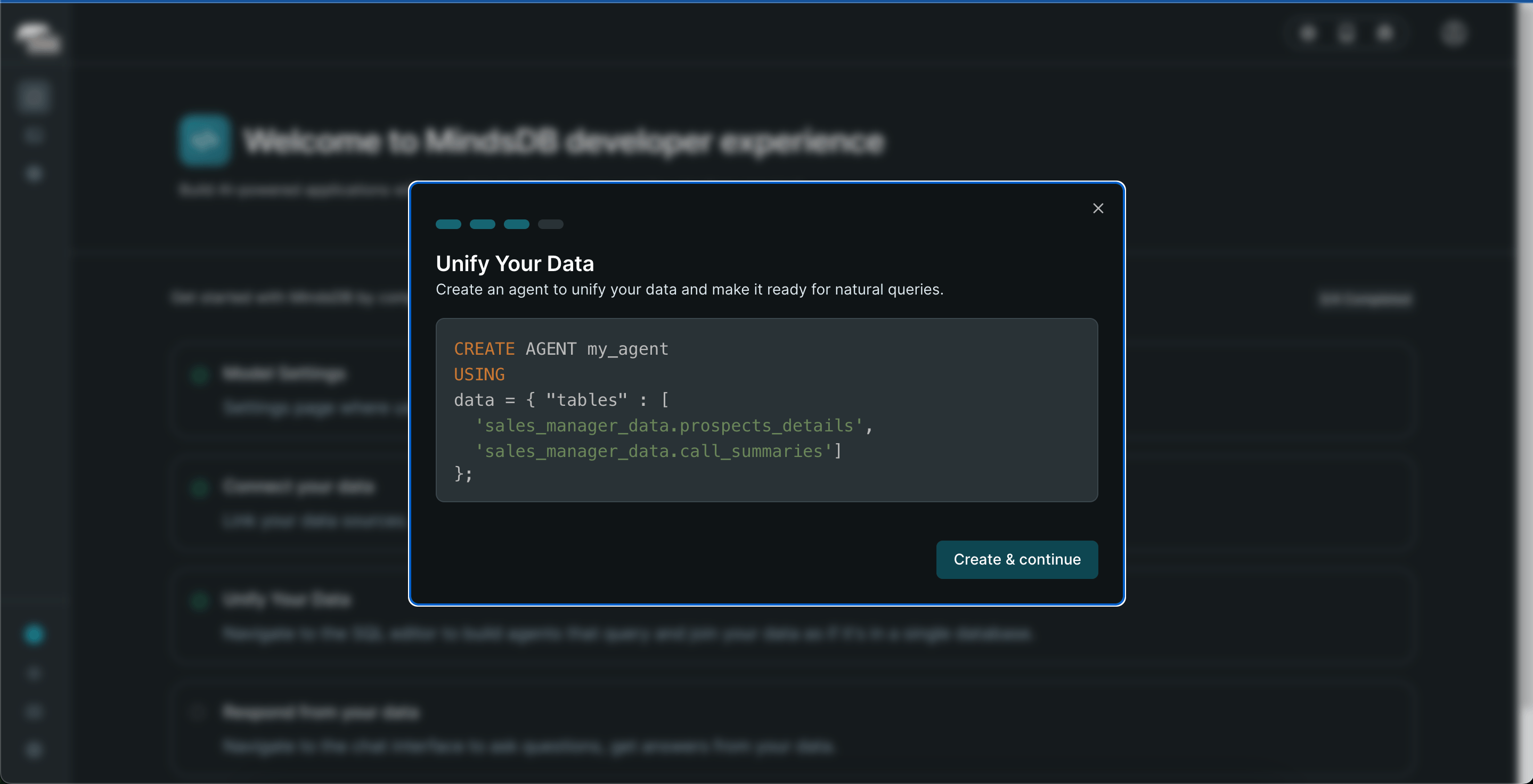This screenshot has width=1533, height=784.
Task: Click the teal circular icon in sidebar
Action: (34, 634)
